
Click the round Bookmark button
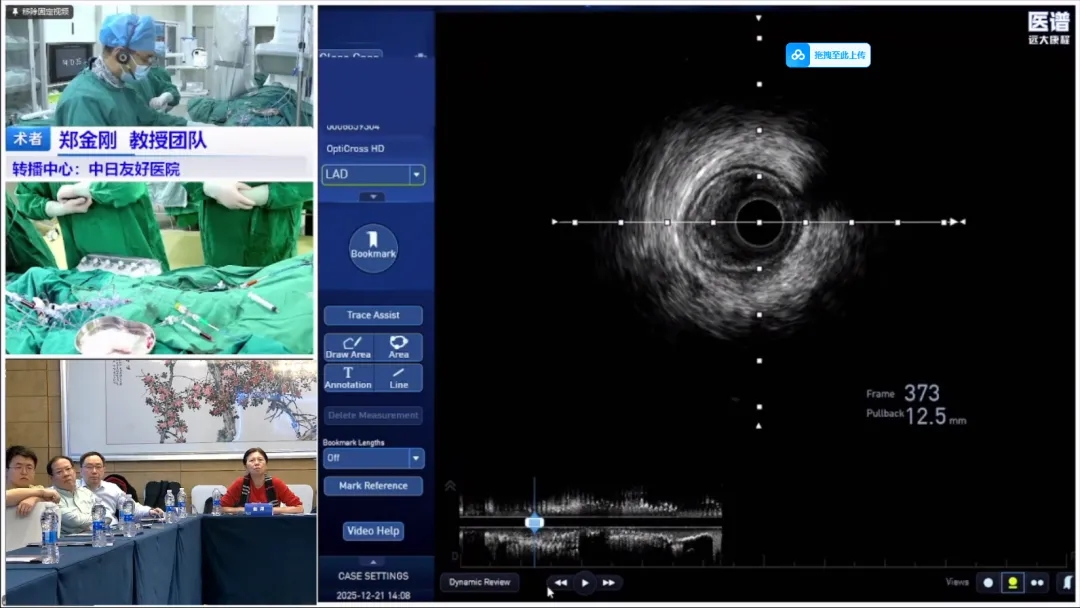click(x=373, y=248)
